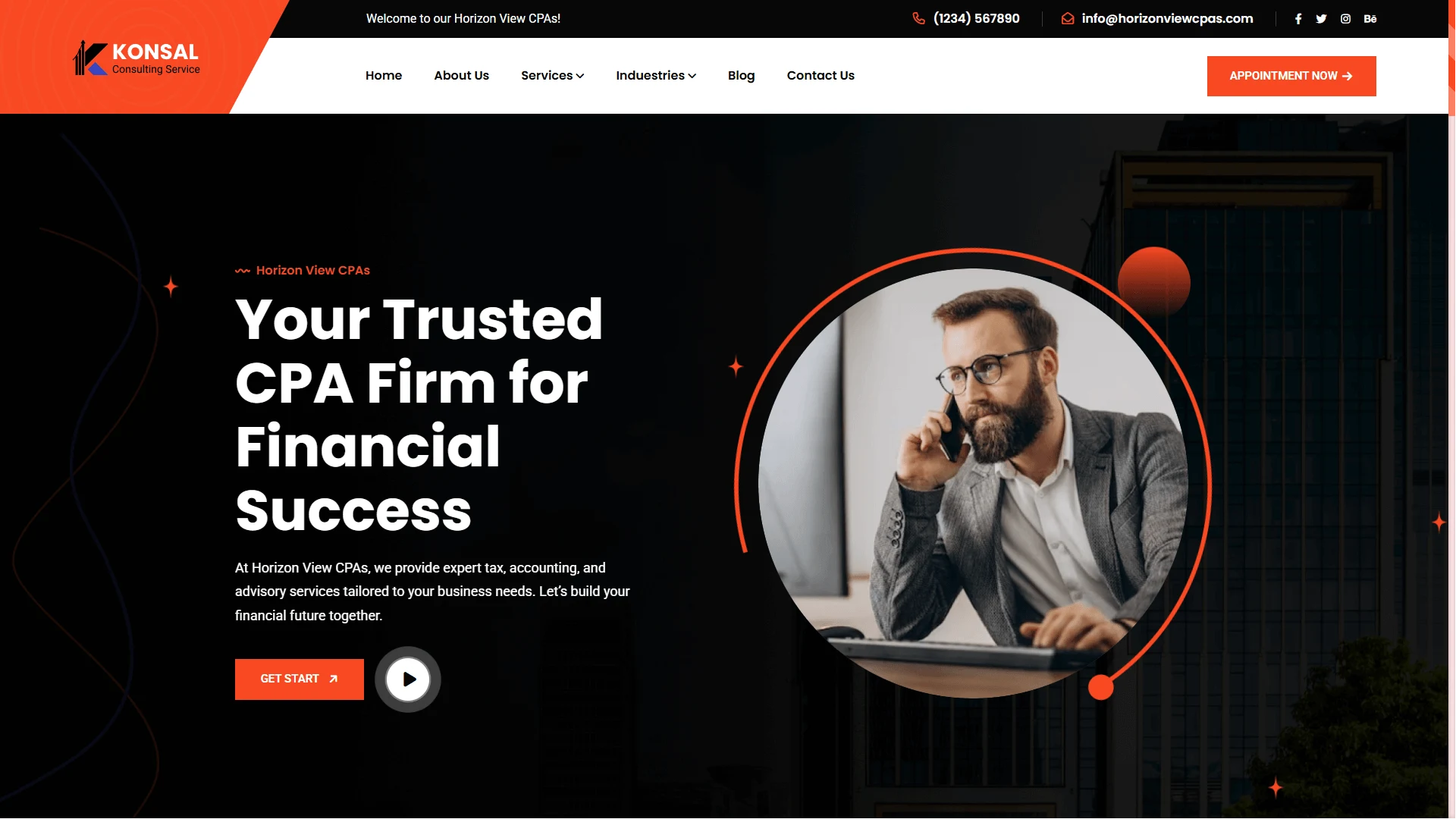Click the page vertical scrollbar
The image size is (1456, 819).
[1451, 409]
